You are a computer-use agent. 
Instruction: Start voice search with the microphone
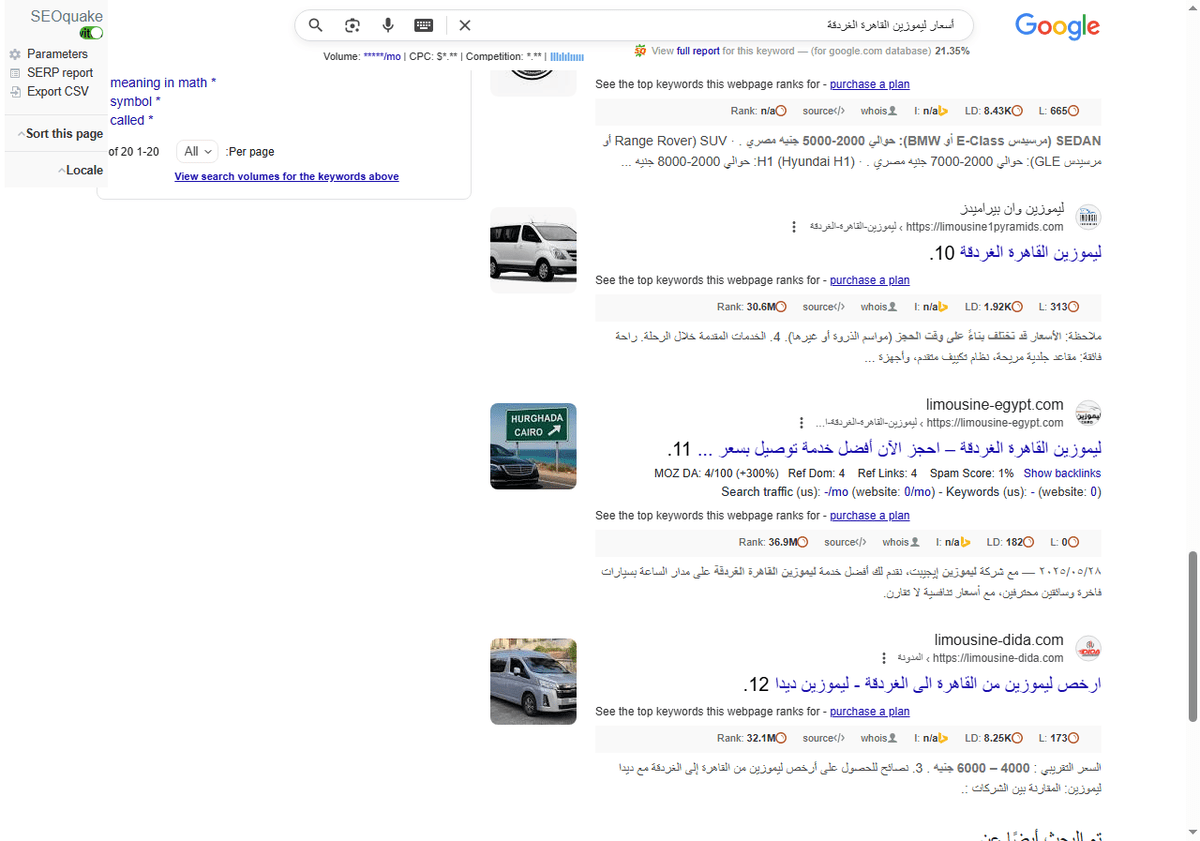point(388,25)
